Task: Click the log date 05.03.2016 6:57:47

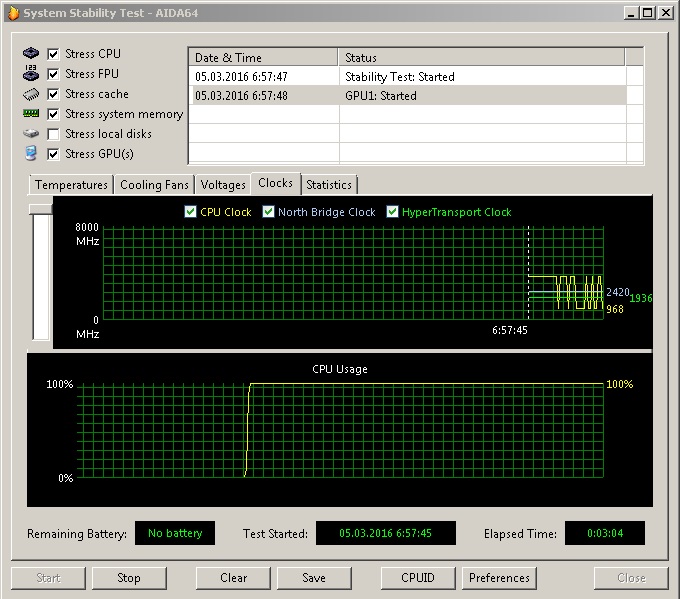Action: pos(241,77)
